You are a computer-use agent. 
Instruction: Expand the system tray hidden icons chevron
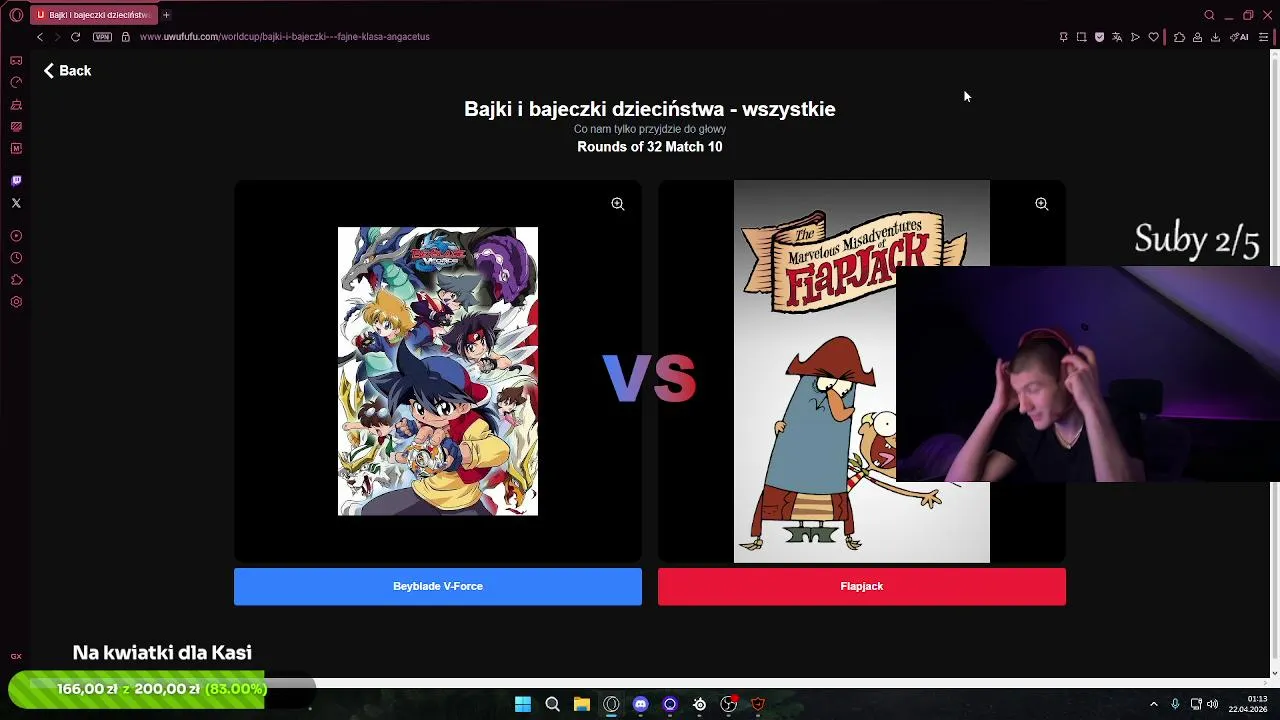pyautogui.click(x=1153, y=704)
